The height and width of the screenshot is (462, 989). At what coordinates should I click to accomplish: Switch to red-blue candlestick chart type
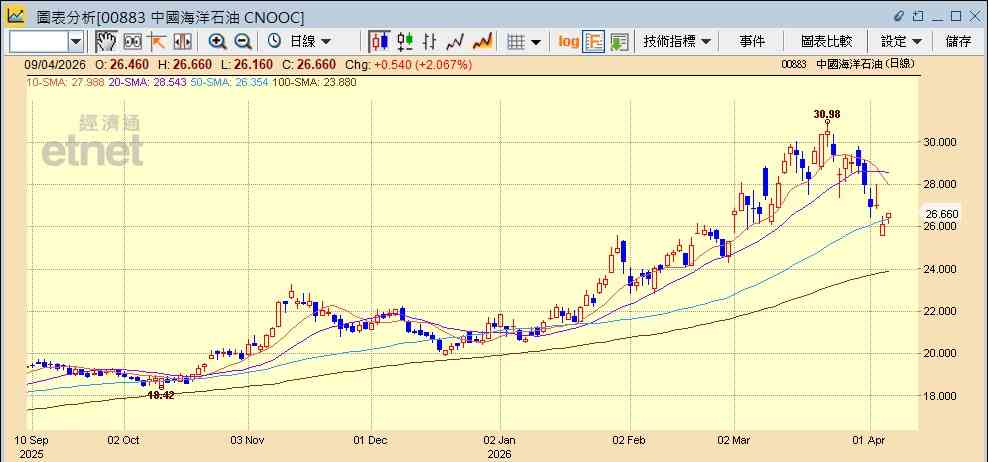point(380,42)
